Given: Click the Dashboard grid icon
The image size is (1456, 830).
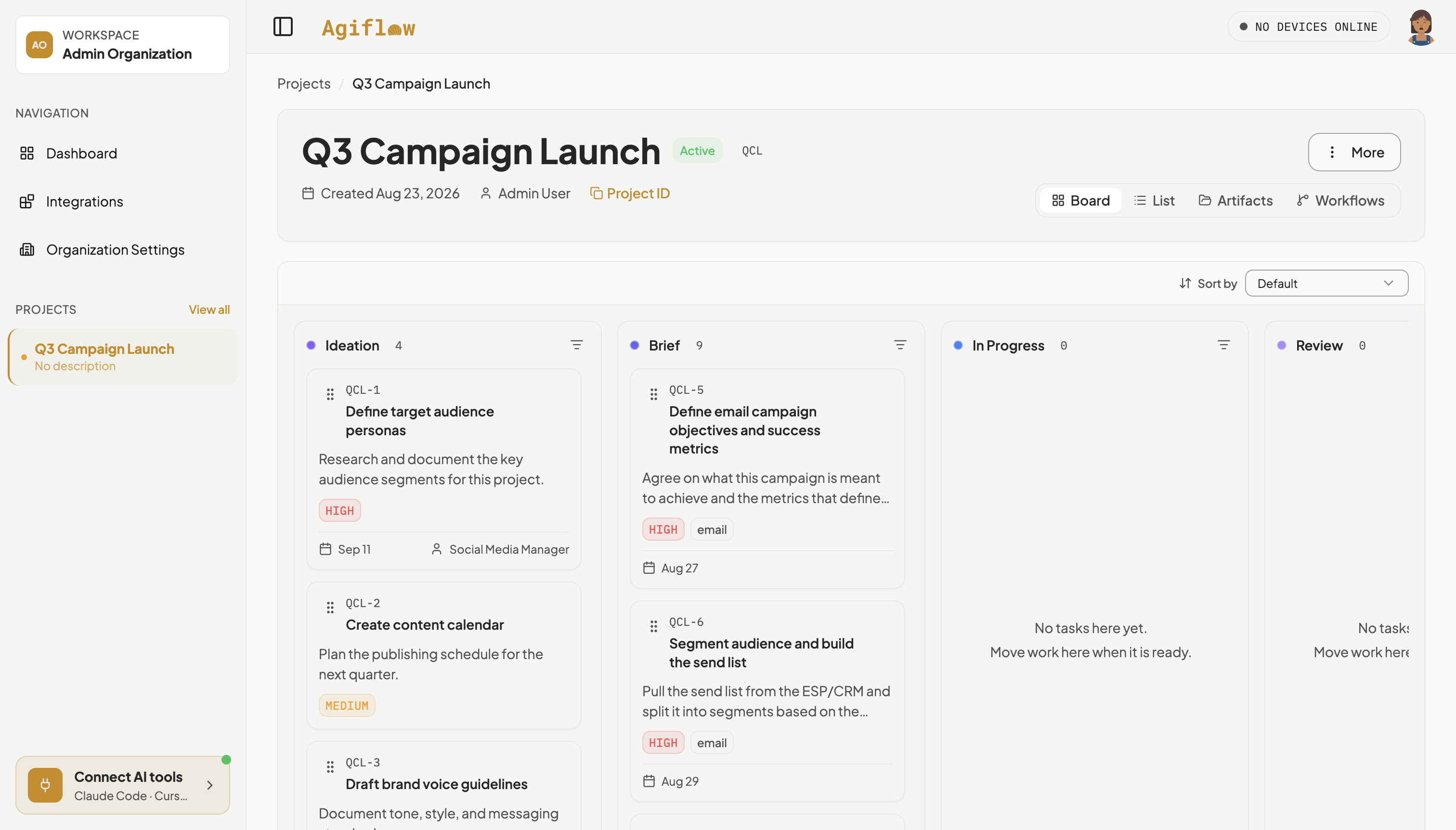Looking at the screenshot, I should [27, 154].
